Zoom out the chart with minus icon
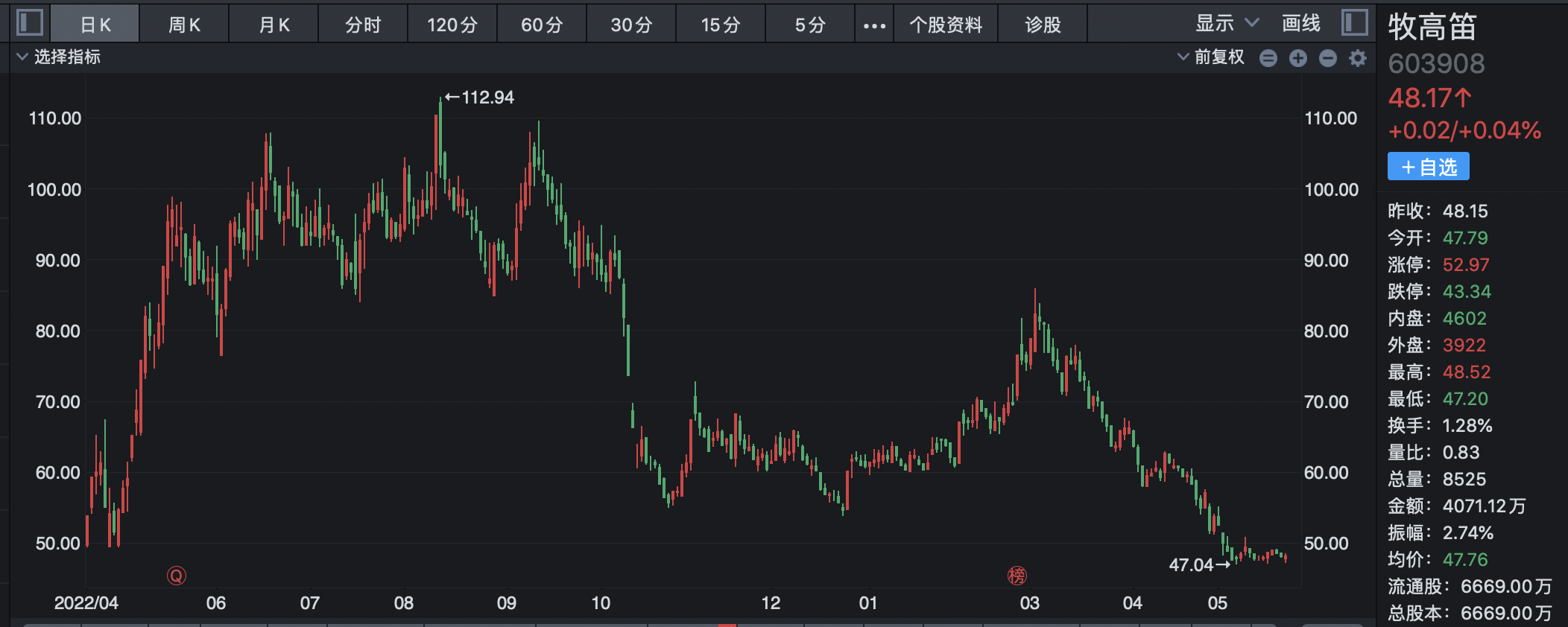This screenshot has width=1568, height=627. (x=1328, y=58)
